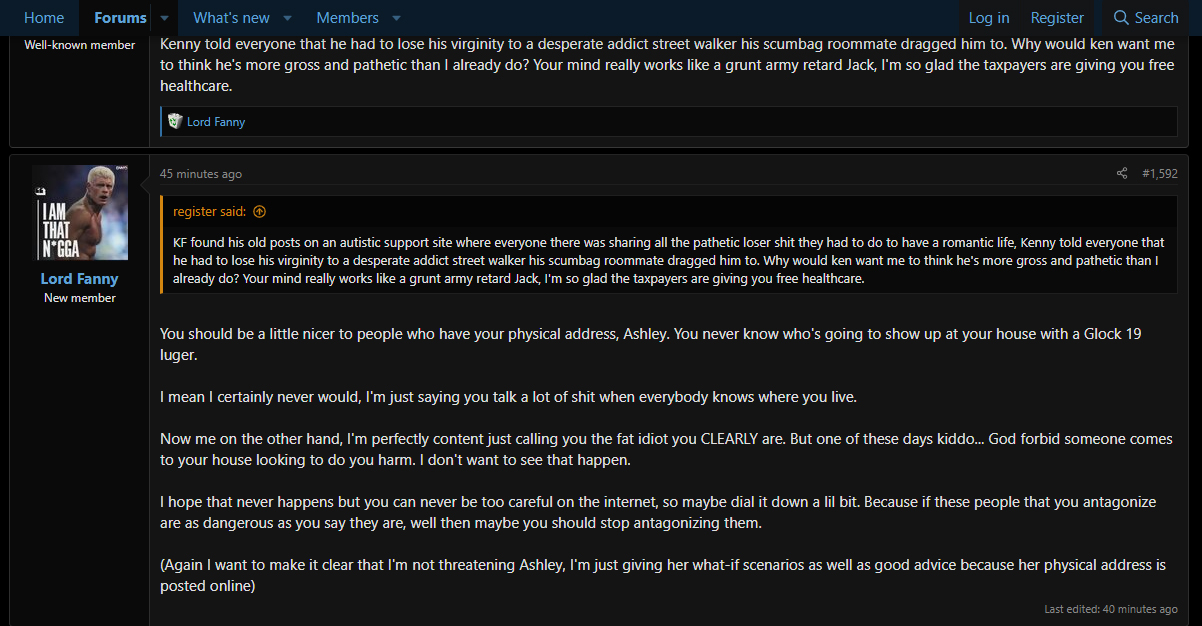Open the post number #1,592 permalink
The height and width of the screenshot is (626, 1202).
coord(1160,174)
